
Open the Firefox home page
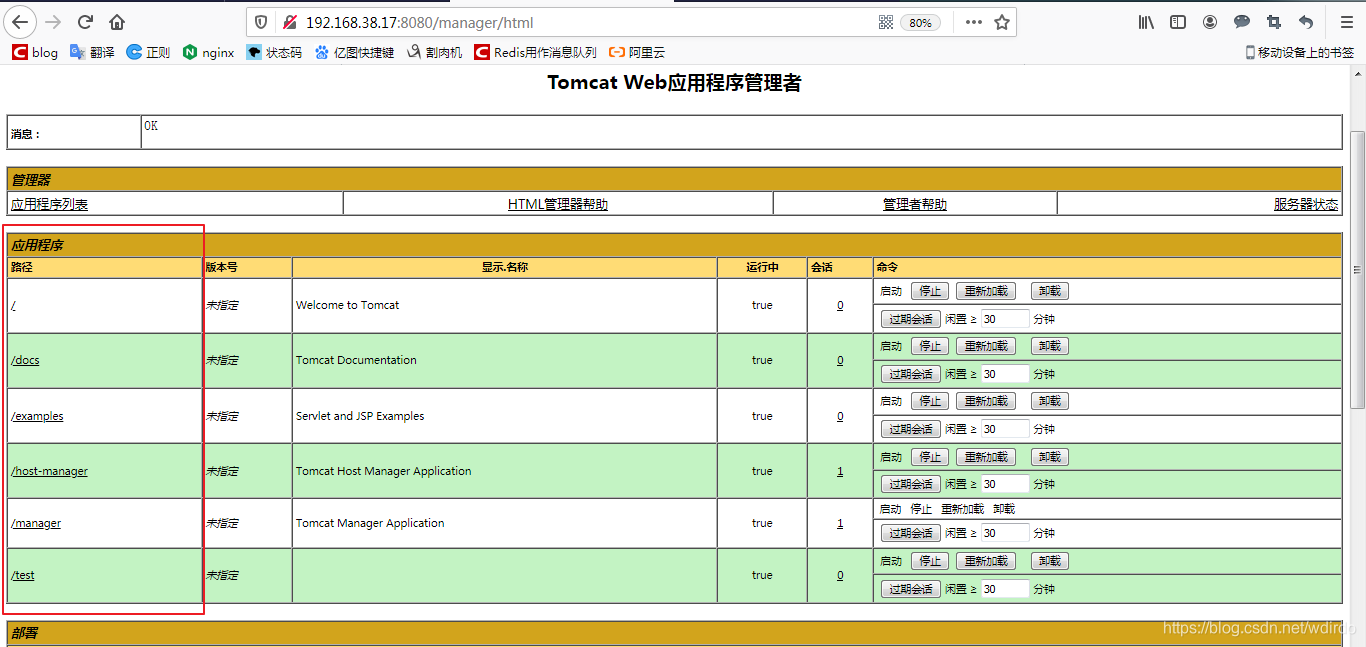(117, 22)
